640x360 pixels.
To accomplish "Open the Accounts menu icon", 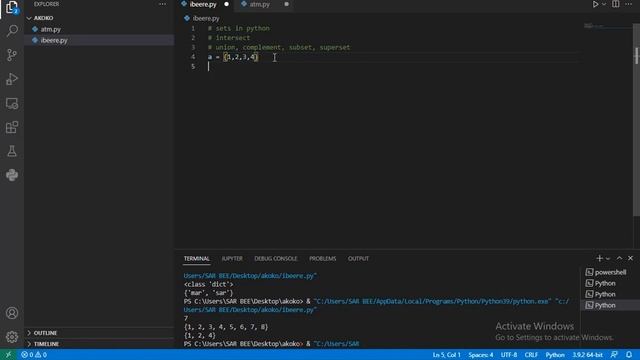I will click(12, 313).
